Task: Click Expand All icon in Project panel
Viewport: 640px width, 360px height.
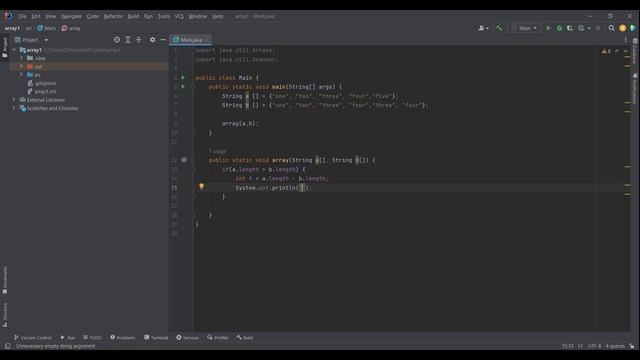Action: [x=128, y=40]
